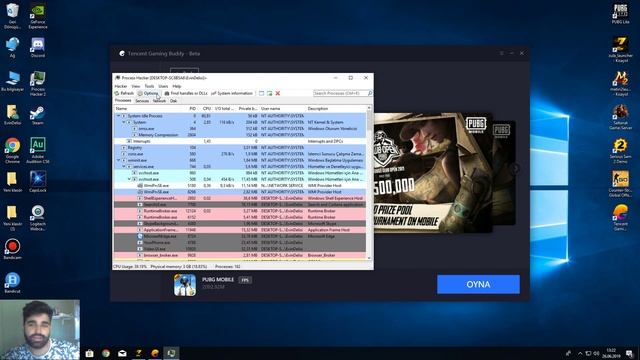Switch to the Disk tab
The image size is (640, 360).
point(173,101)
